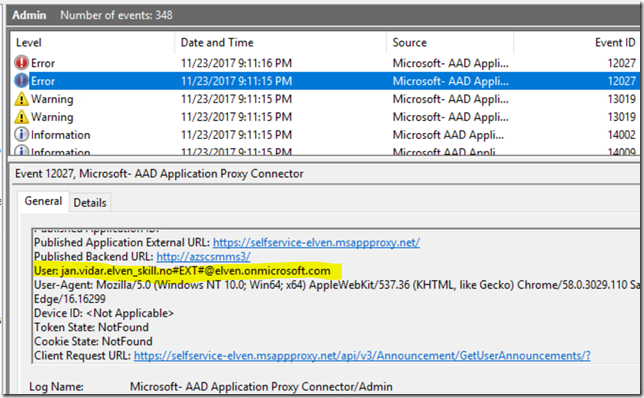Viewport: 644px width, 398px height.
Task: Select the General tab
Action: tap(43, 201)
